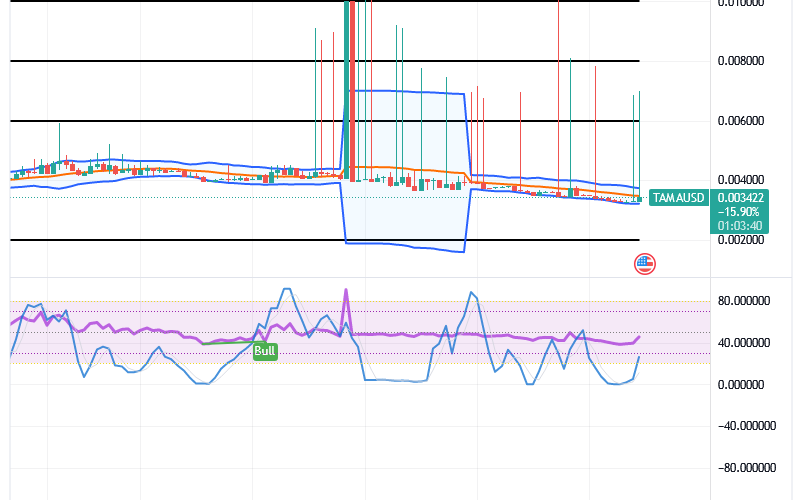Image resolution: width=802 pixels, height=500 pixels.
Task: Click the US flag economic event icon
Action: [x=644, y=264]
